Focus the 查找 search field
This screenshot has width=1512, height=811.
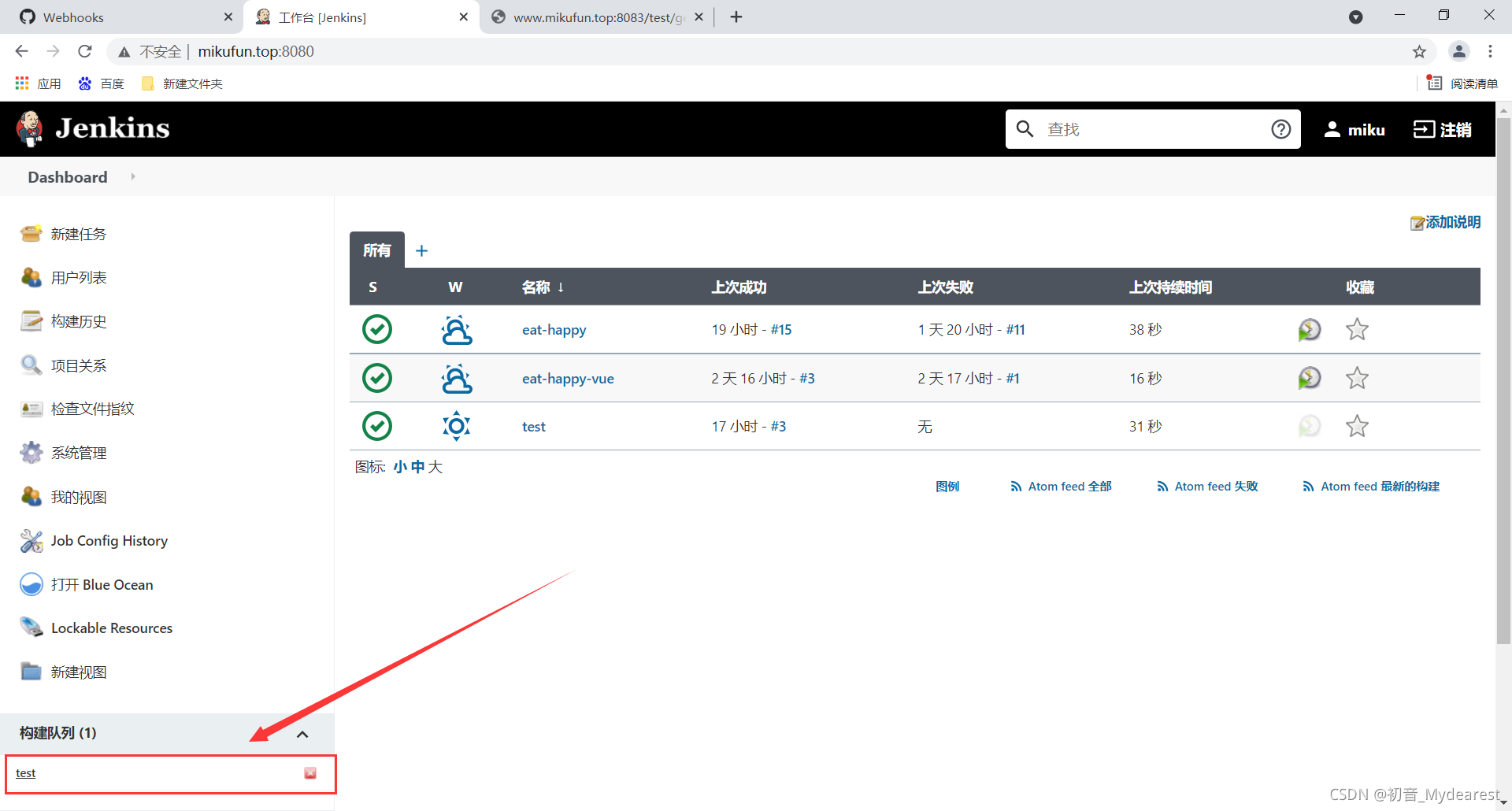pos(1153,129)
